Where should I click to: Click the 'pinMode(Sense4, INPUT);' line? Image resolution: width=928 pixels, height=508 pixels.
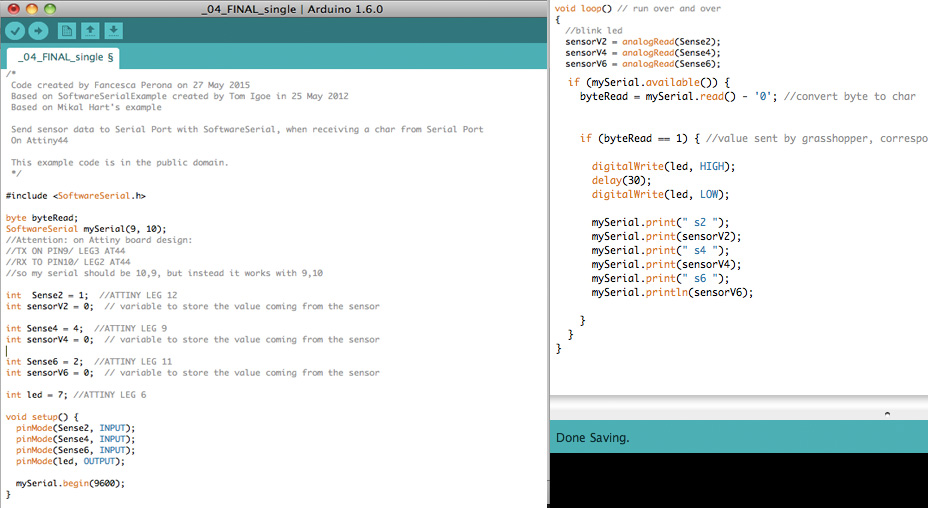click(x=76, y=439)
